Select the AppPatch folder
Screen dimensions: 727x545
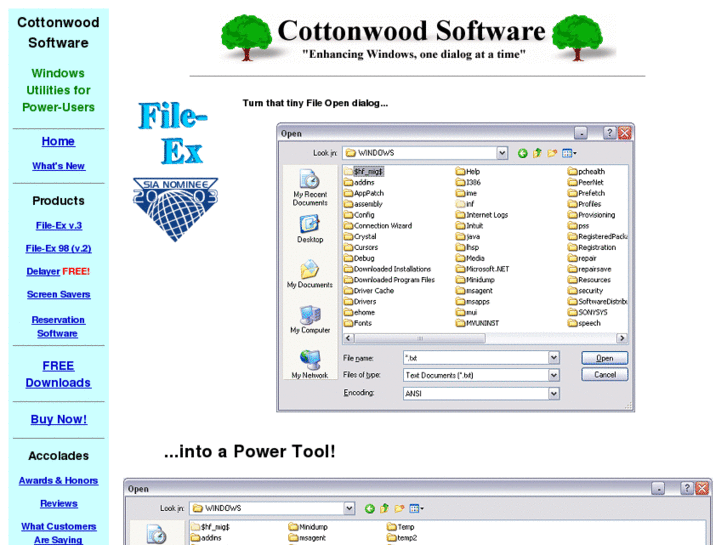click(x=364, y=193)
